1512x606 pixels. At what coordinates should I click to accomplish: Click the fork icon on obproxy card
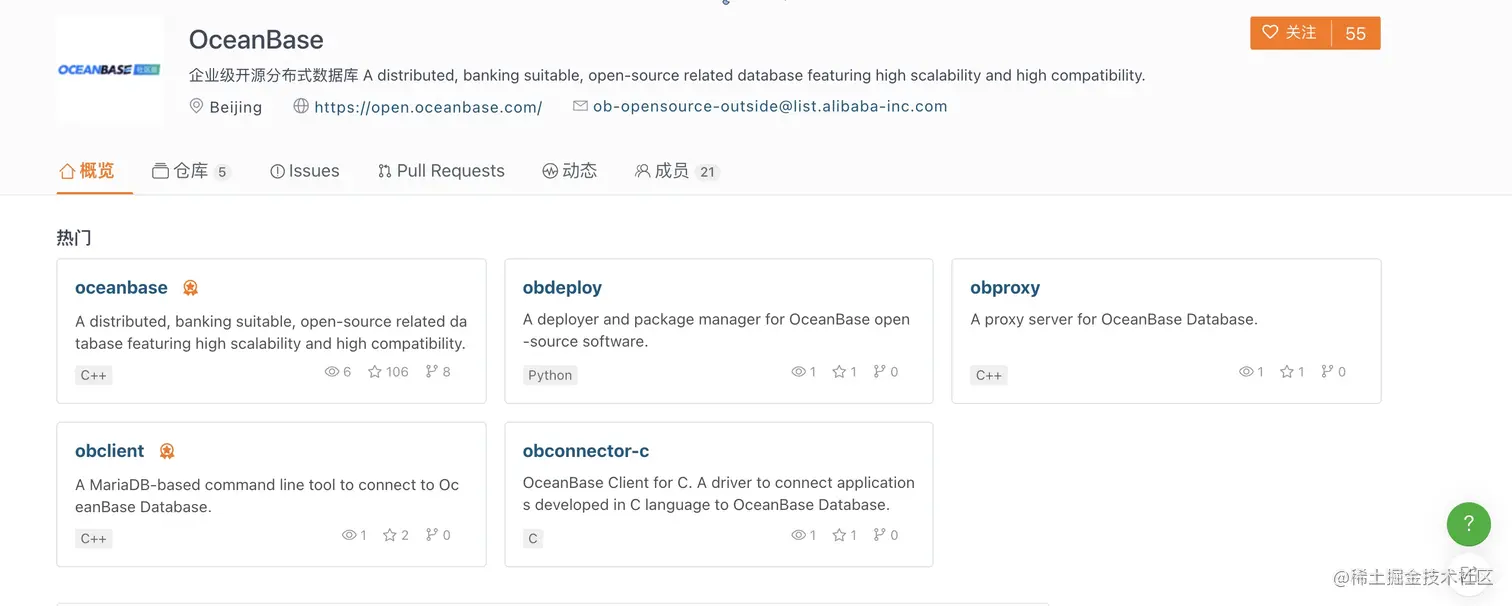1327,372
